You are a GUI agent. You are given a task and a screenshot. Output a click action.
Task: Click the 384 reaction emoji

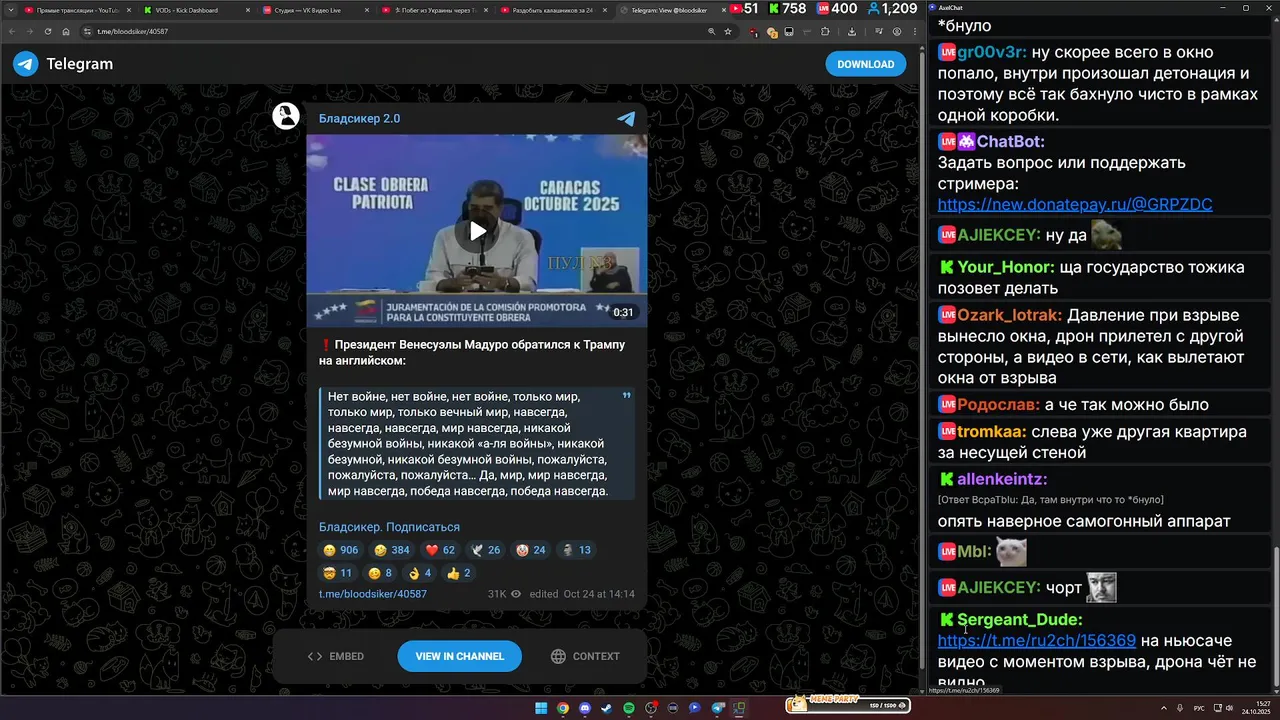coord(391,550)
